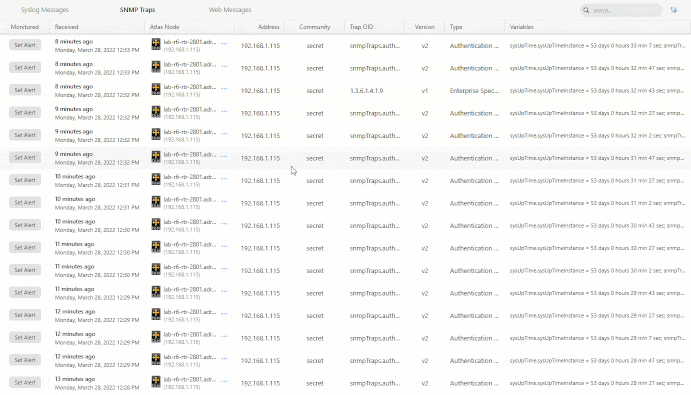Viewport: 691px width, 395px height.
Task: Click Set Alert in the v1 Enterprise Specific row
Action: pyautogui.click(x=25, y=90)
